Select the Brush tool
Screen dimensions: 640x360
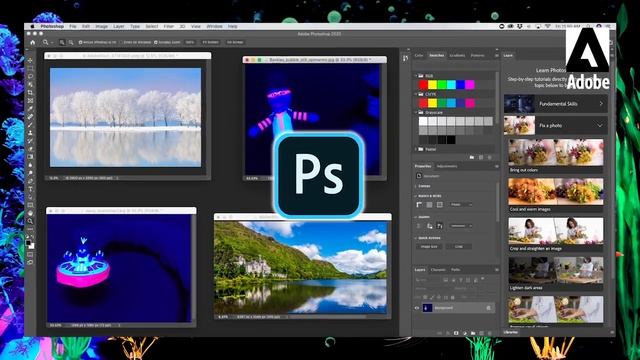[30, 125]
